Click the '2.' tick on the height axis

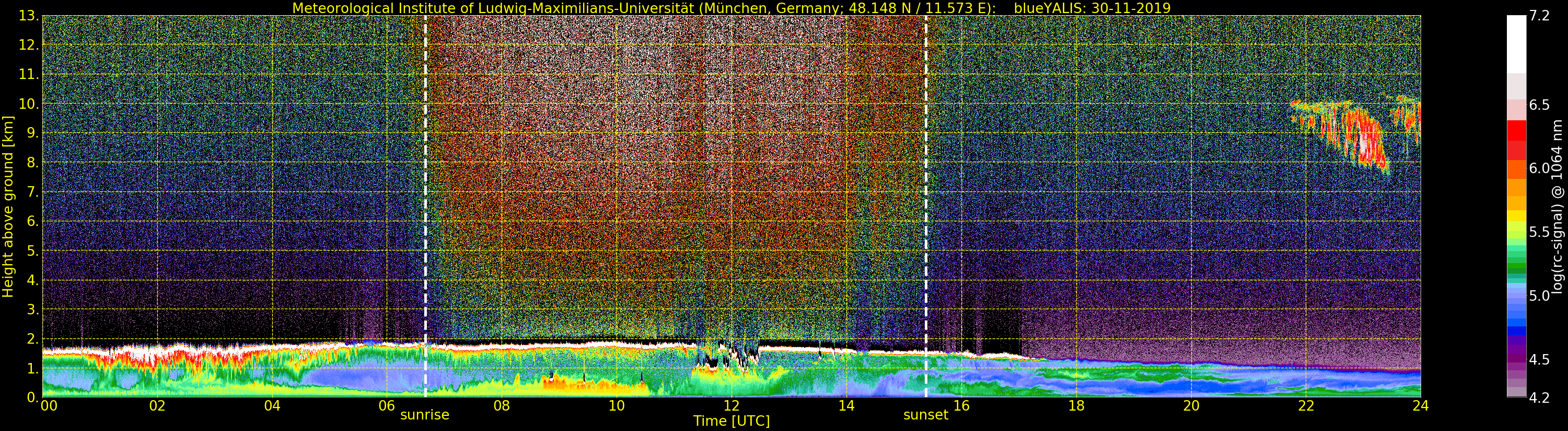tap(32, 339)
